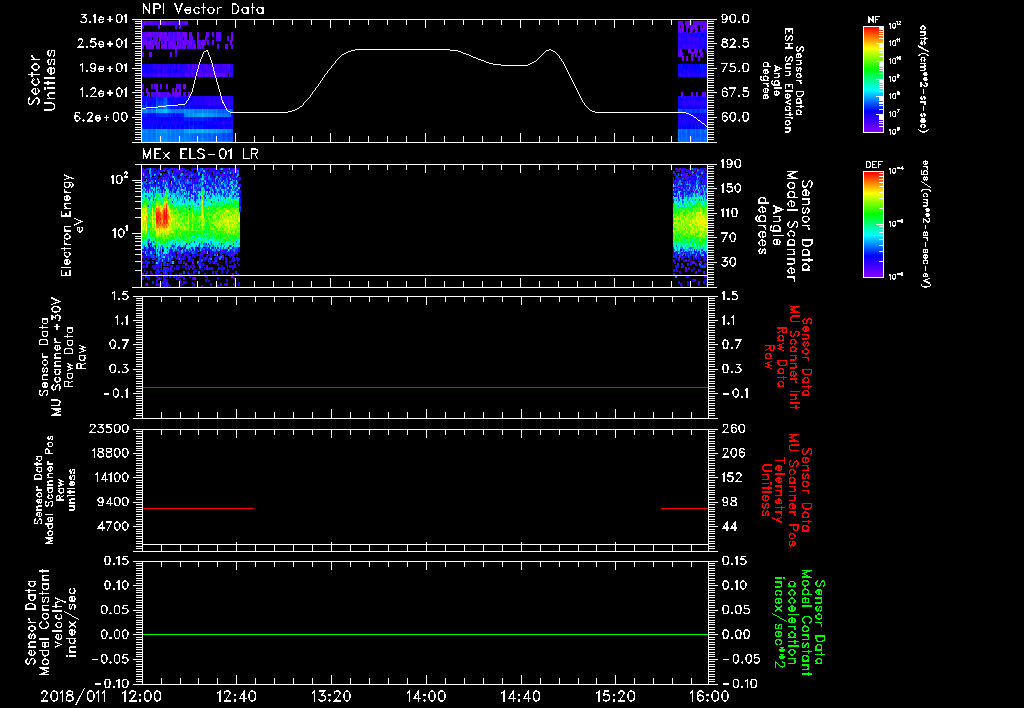Click the red hot spot in ELS spectrogram
Viewport: 1024px width, 708px height.
coord(162,217)
